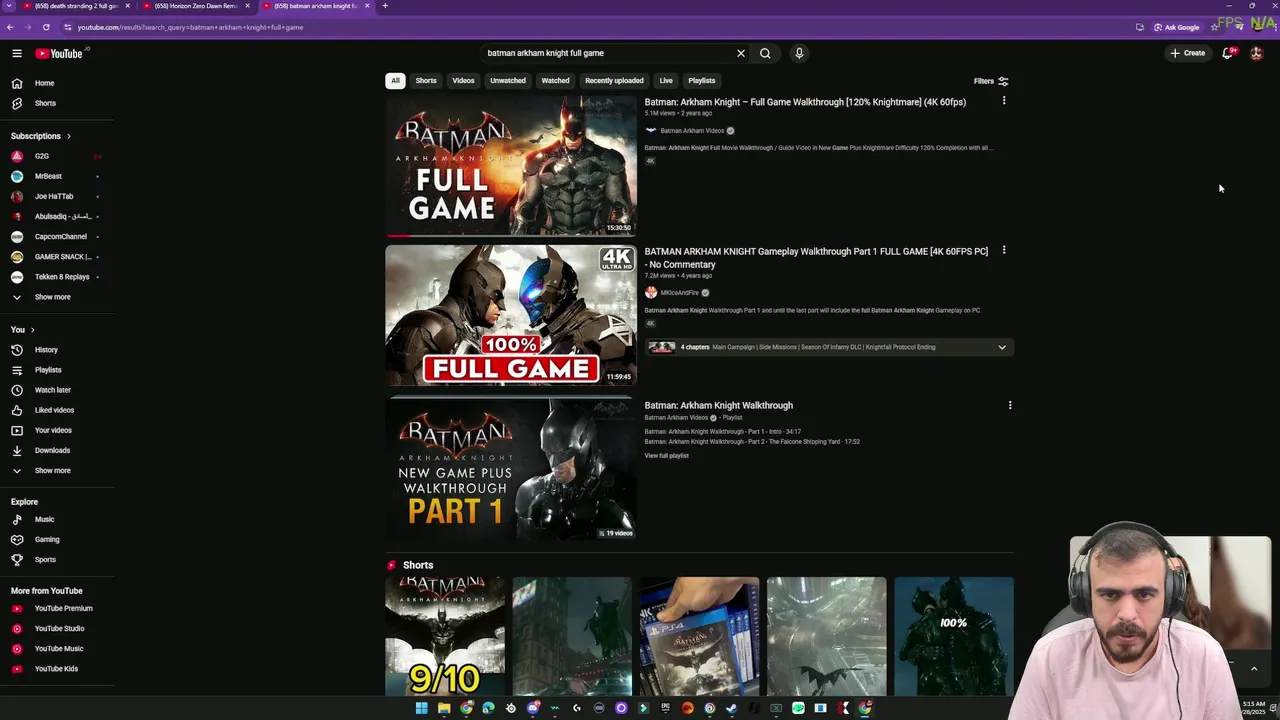The height and width of the screenshot is (720, 1280).
Task: Select the Unwatched filter chip
Action: click(x=508, y=80)
